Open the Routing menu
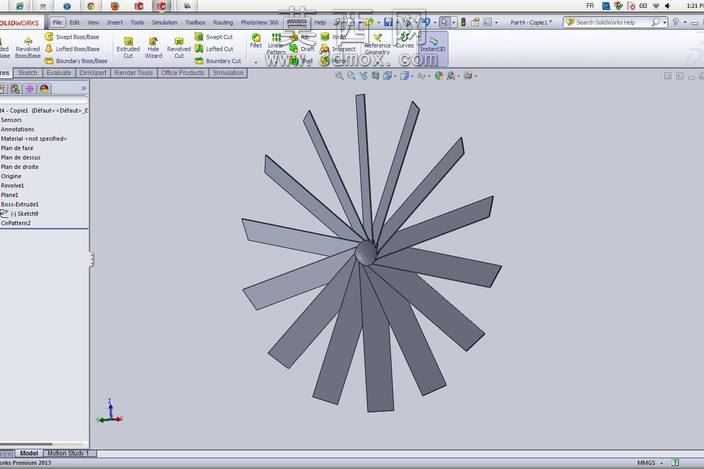The height and width of the screenshot is (469, 704). (x=223, y=22)
